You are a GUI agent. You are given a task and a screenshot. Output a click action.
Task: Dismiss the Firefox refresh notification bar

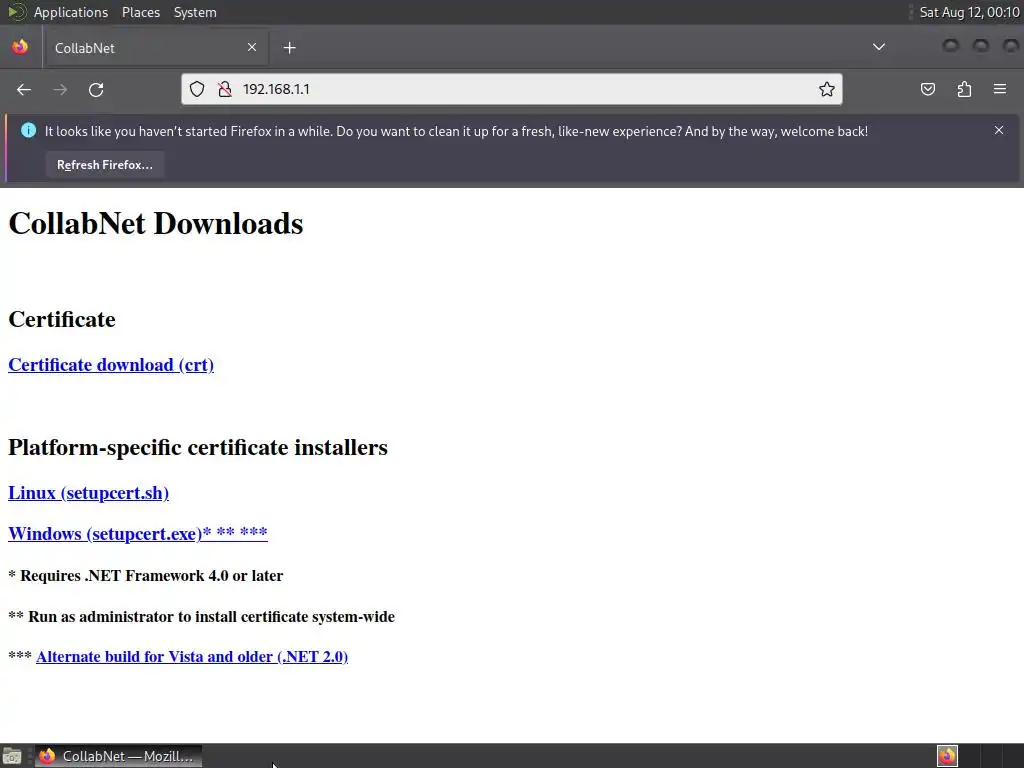(999, 130)
